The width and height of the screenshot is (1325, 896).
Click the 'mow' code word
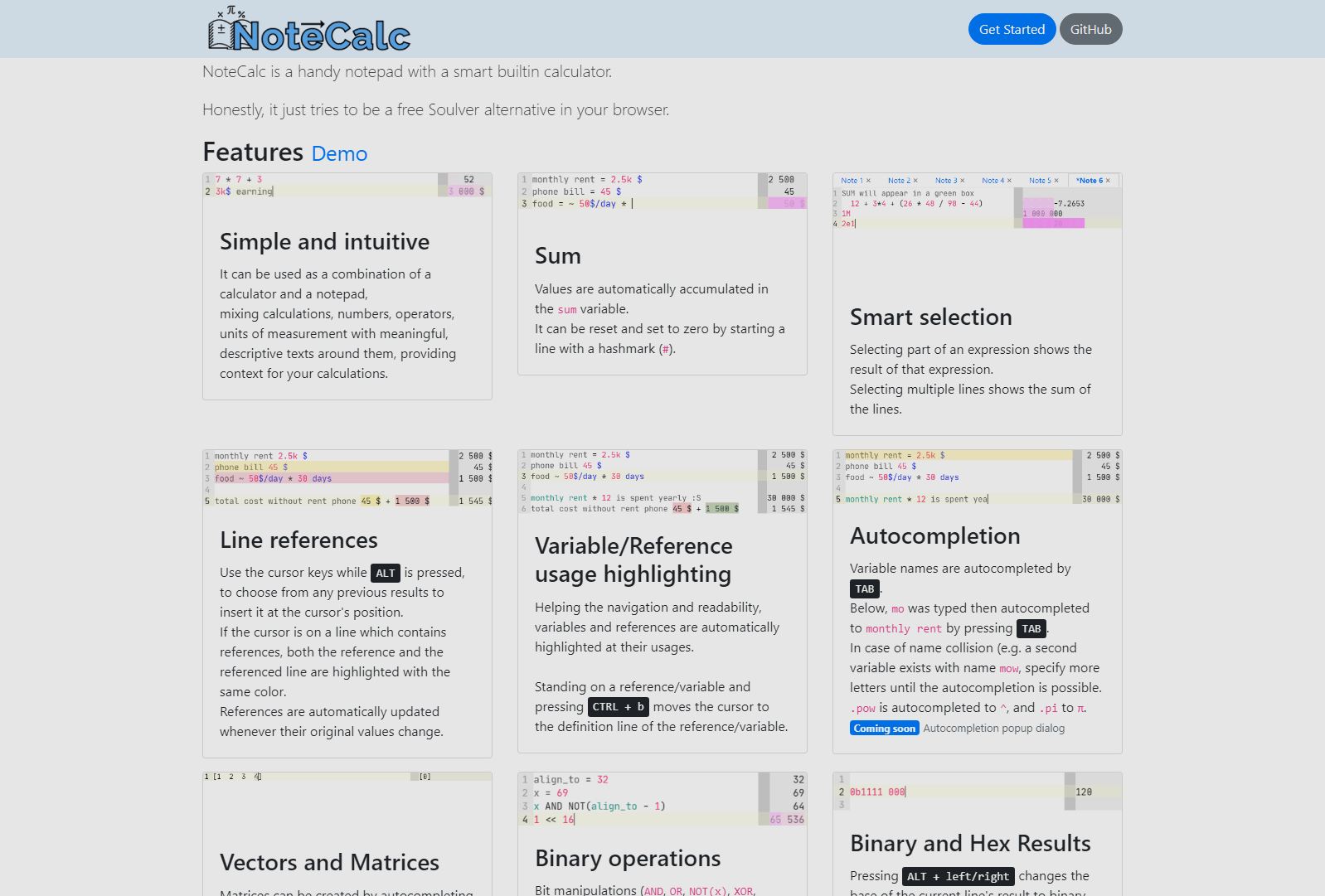click(x=1009, y=669)
